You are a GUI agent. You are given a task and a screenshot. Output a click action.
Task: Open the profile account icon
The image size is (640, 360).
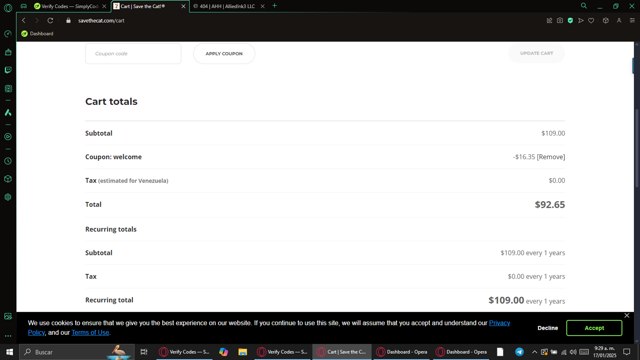pos(619,20)
